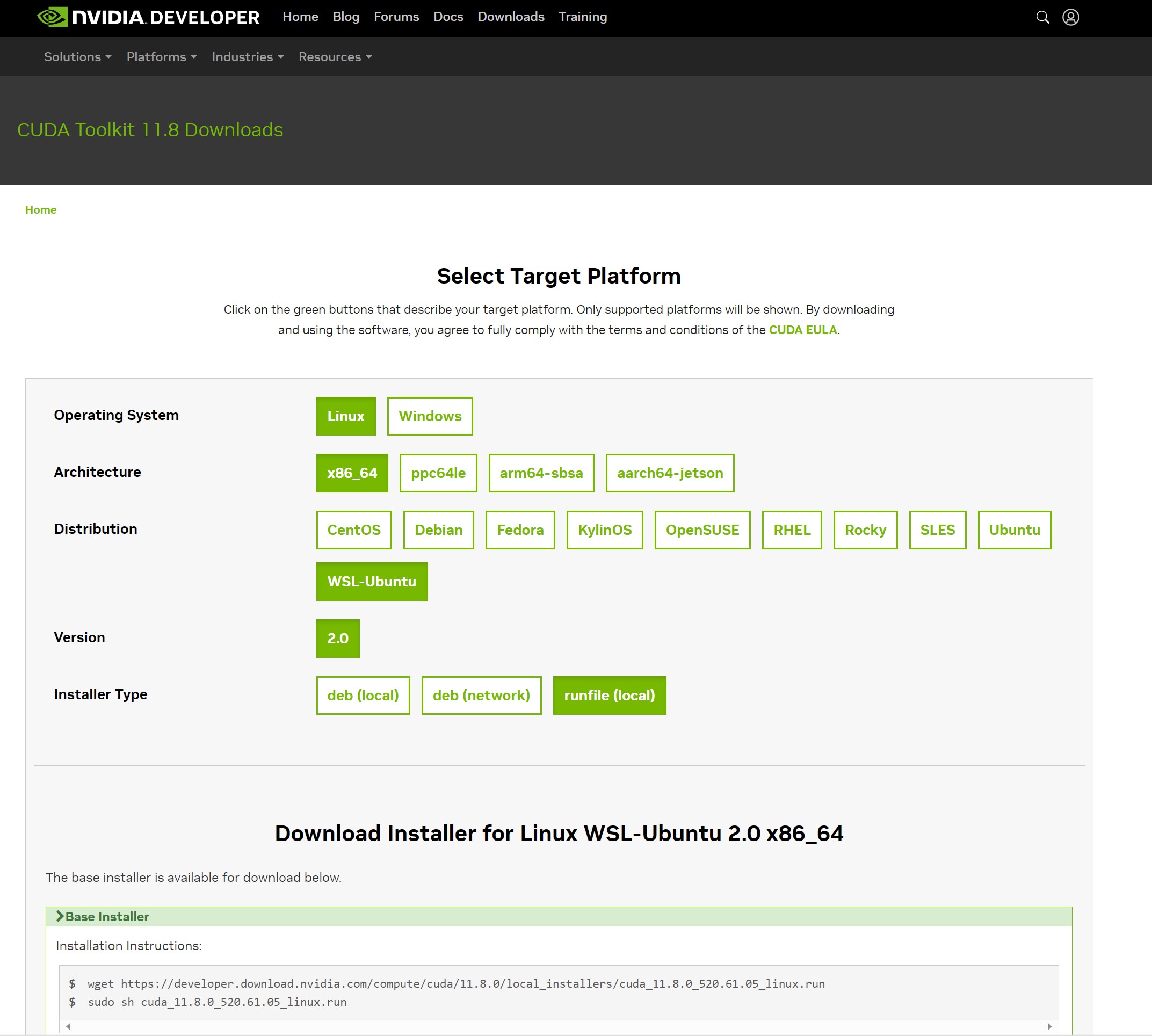Choose arm64-sbsa architecture
The height and width of the screenshot is (1036, 1152).
coord(541,473)
